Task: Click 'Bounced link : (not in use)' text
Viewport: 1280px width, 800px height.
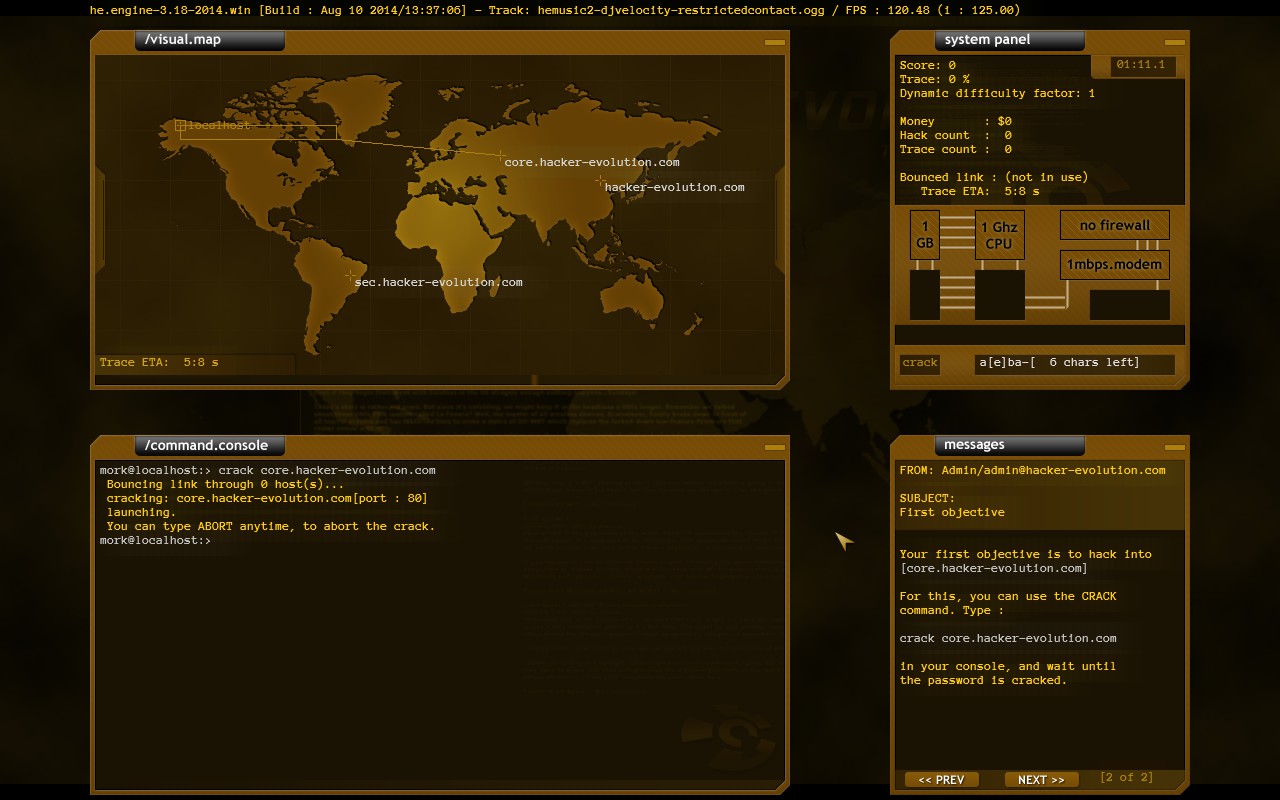Action: pyautogui.click(x=994, y=177)
